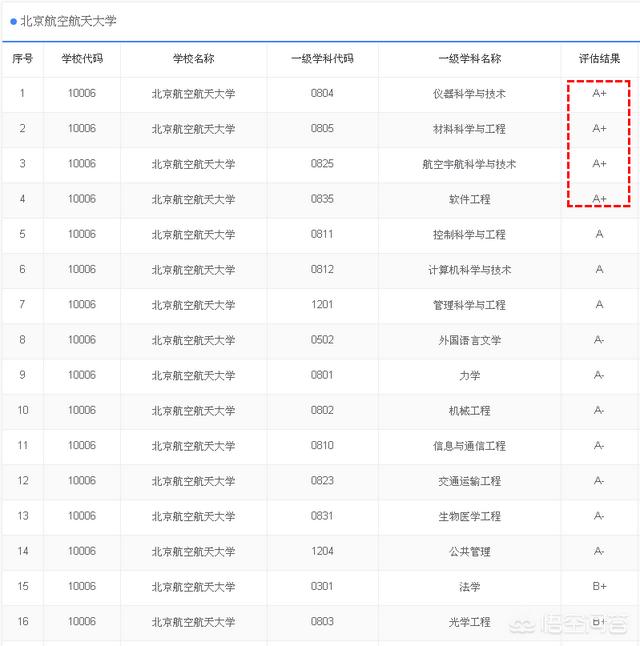
Task: Click the A- result for 公共管理
Action: (599, 552)
